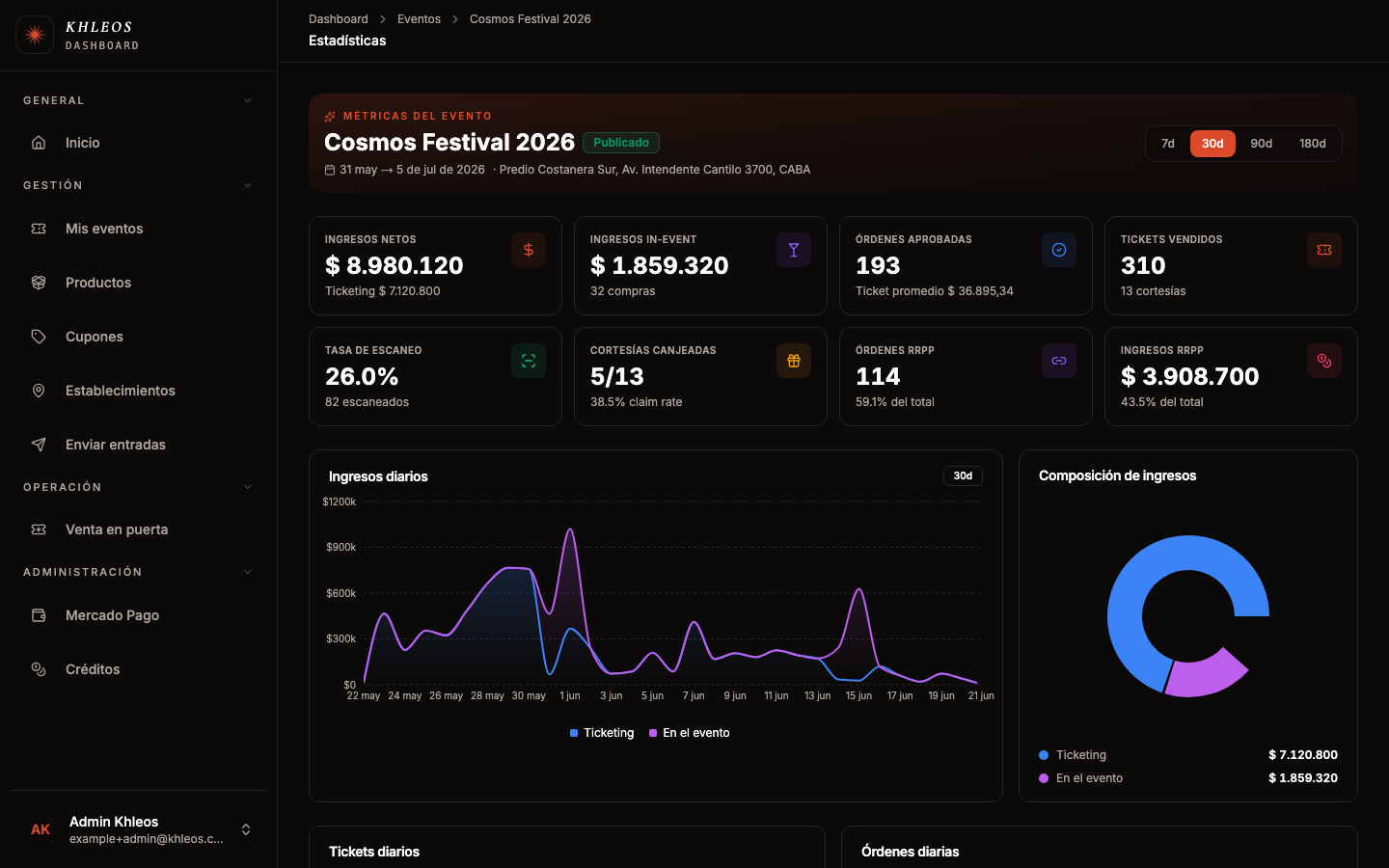Screen dimensions: 1389x868
Task: Click the cocktail glass icon in Ingresos In-Event card
Action: click(x=794, y=250)
